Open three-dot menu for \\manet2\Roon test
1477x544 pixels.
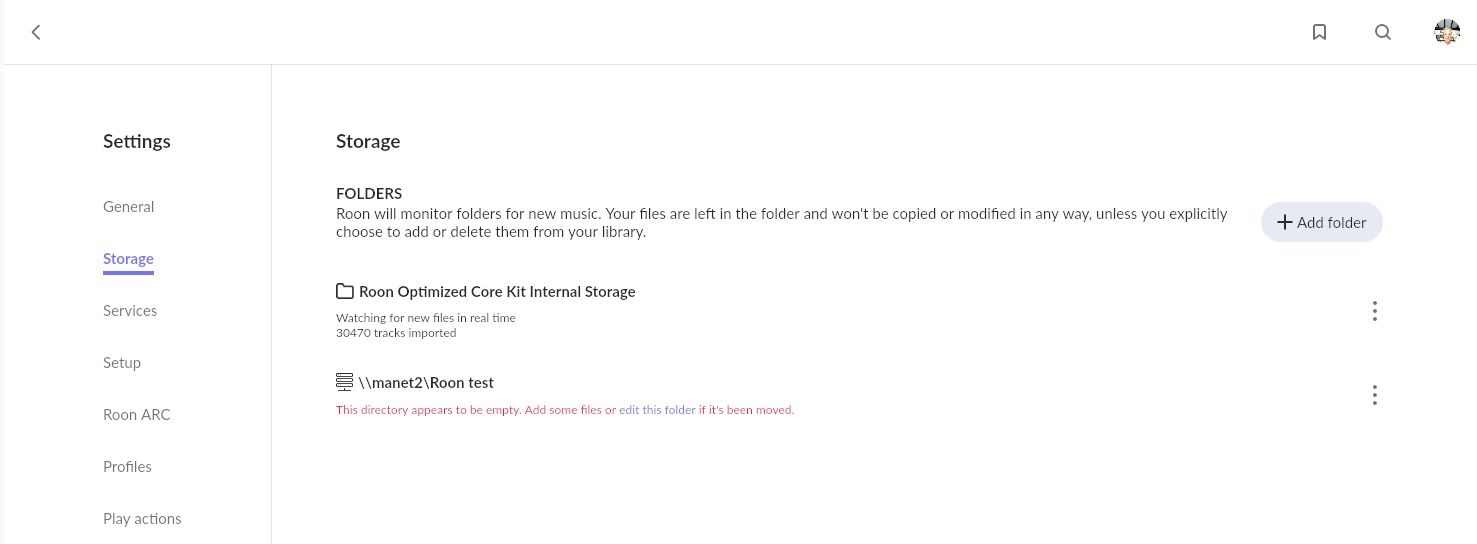click(1375, 395)
